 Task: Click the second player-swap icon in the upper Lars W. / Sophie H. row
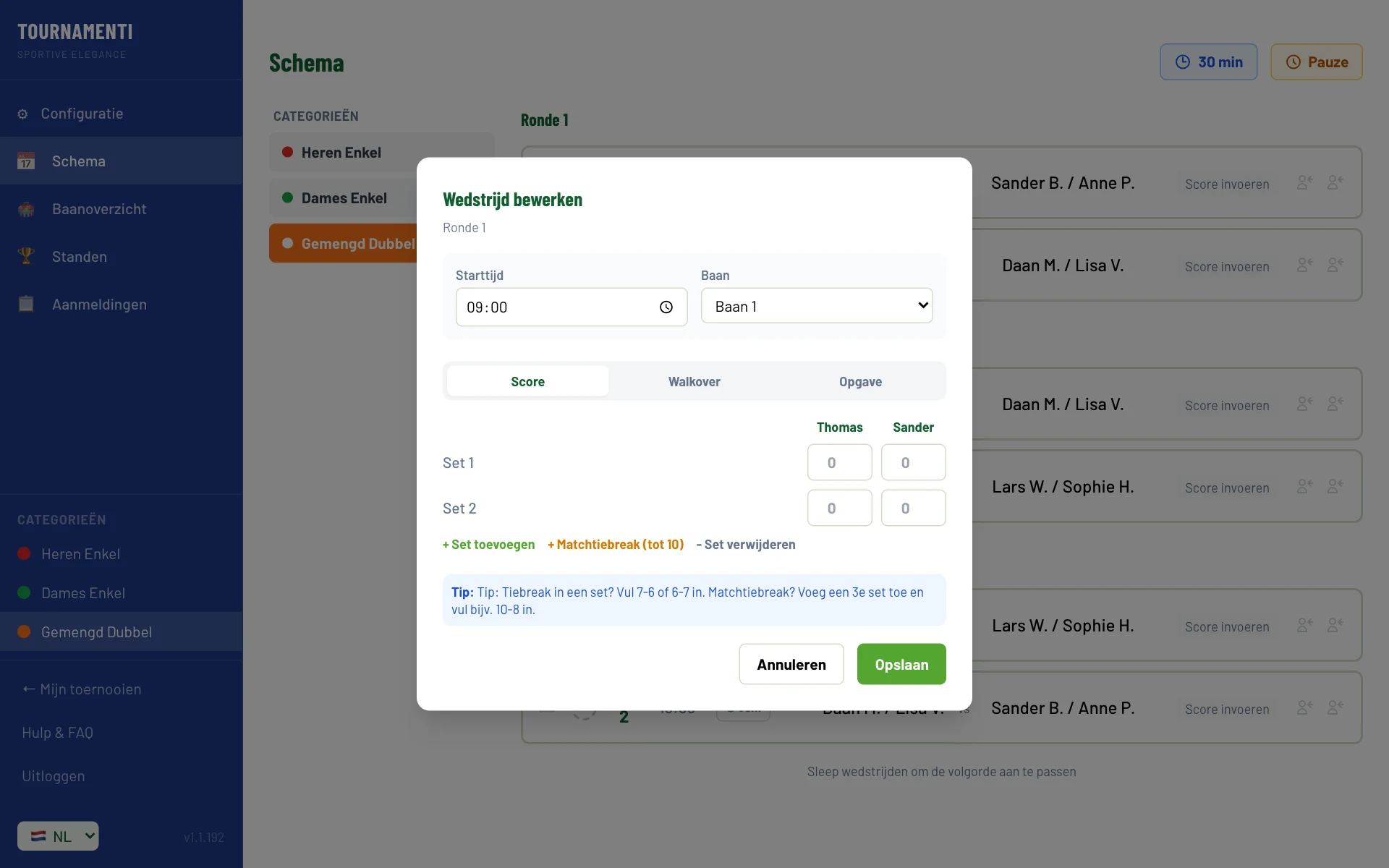(x=1335, y=487)
